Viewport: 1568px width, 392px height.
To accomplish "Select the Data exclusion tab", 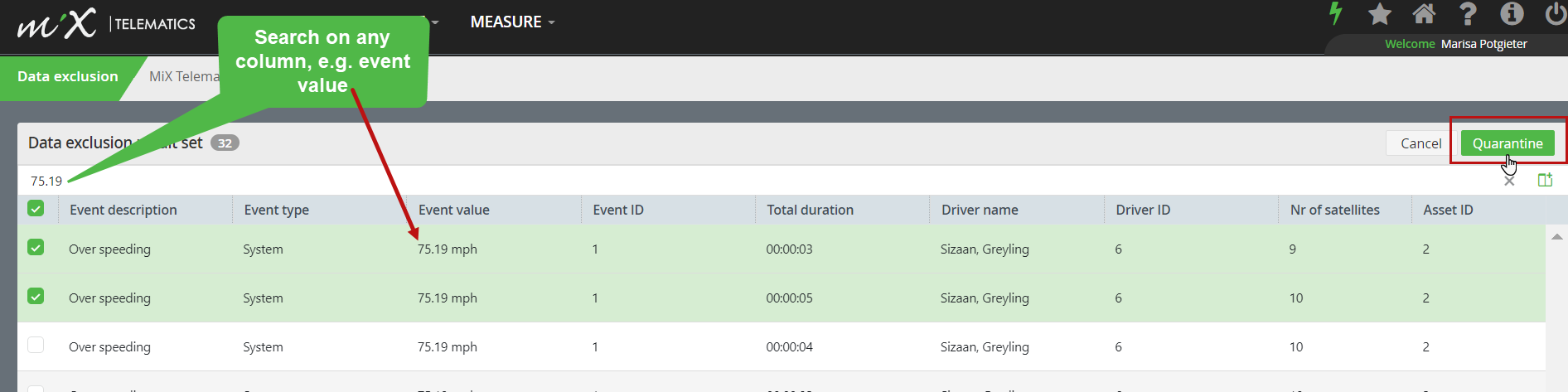I will (x=68, y=77).
